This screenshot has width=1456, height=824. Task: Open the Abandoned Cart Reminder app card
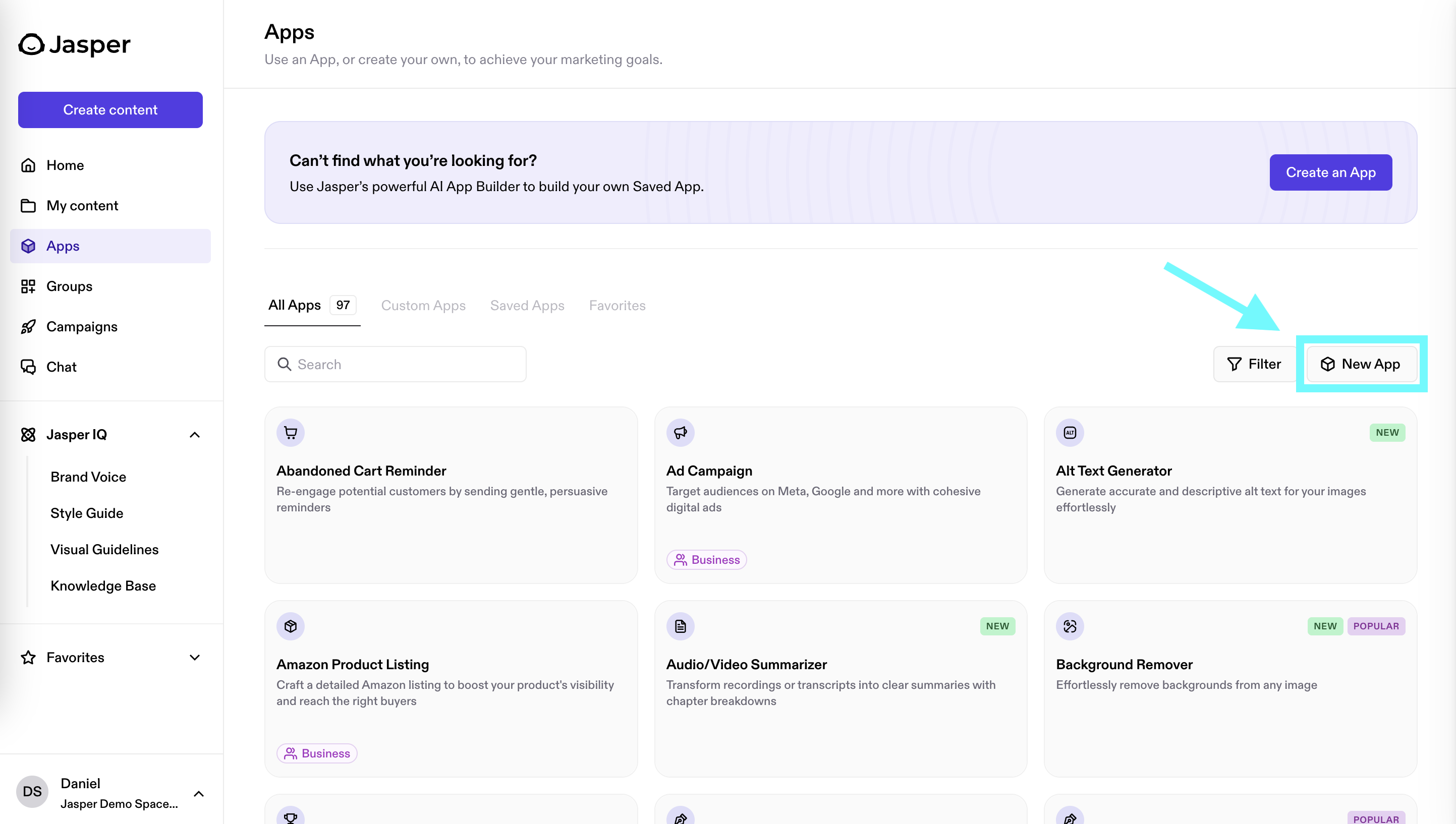451,495
